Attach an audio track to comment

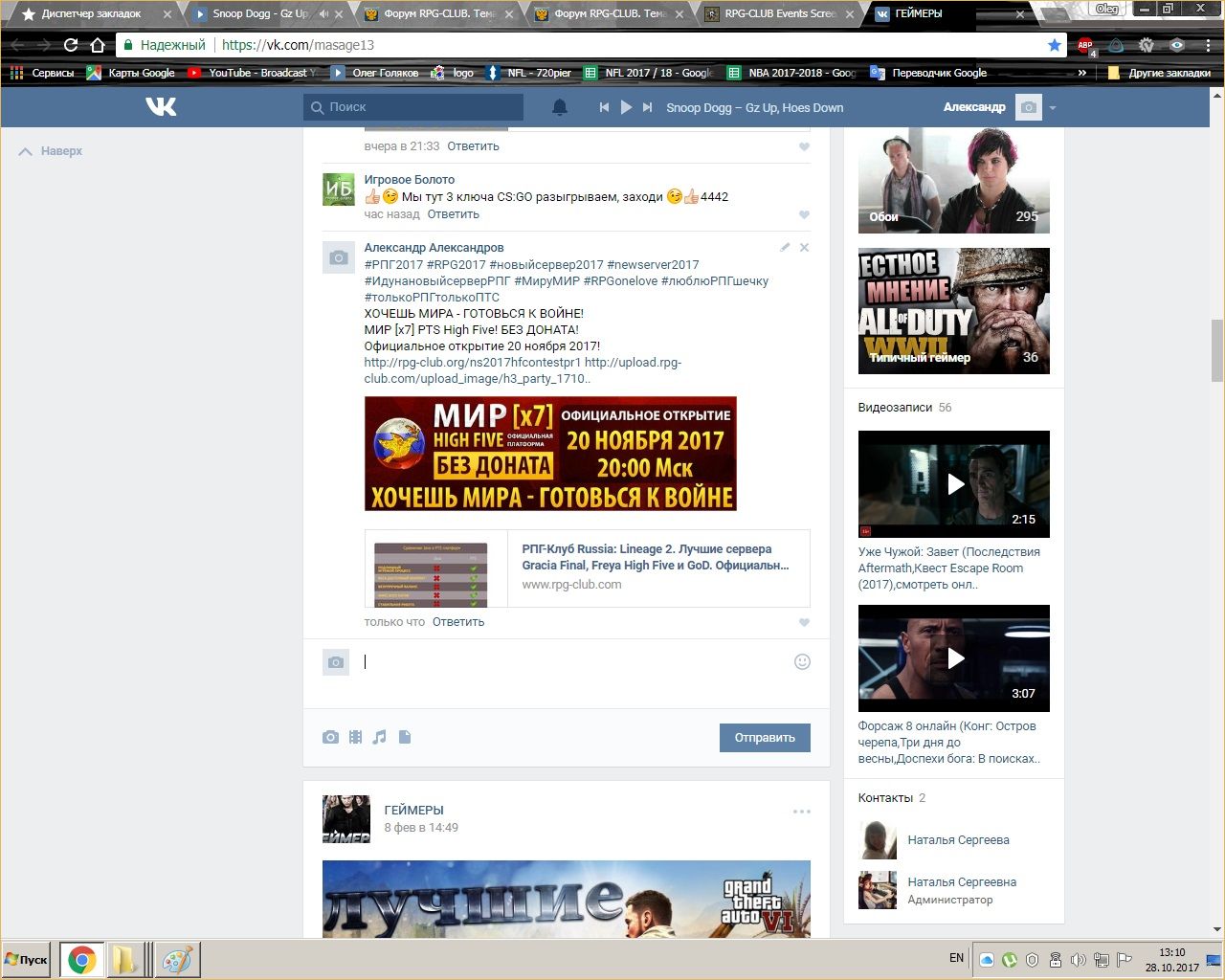click(380, 737)
